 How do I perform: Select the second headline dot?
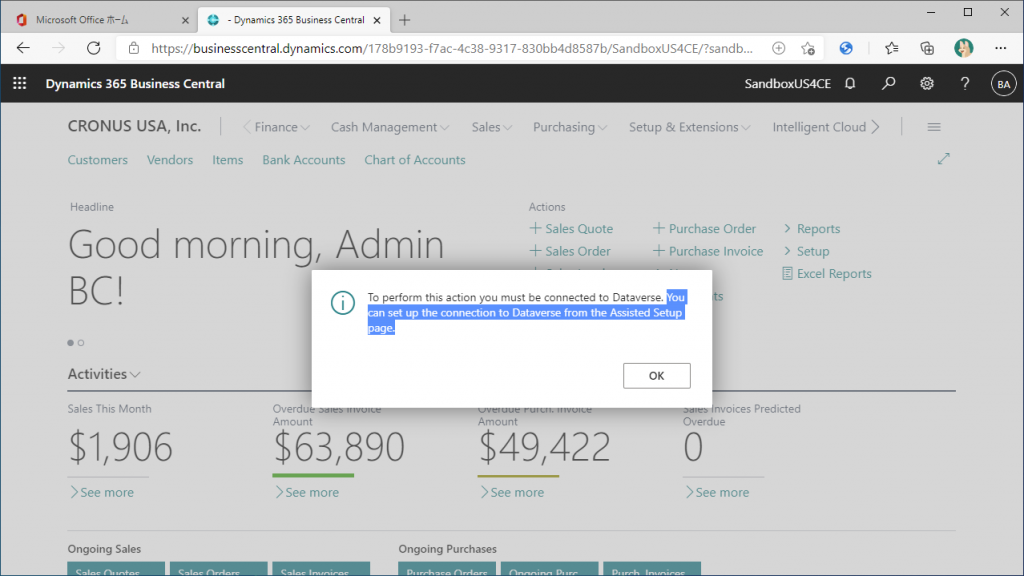[81, 343]
